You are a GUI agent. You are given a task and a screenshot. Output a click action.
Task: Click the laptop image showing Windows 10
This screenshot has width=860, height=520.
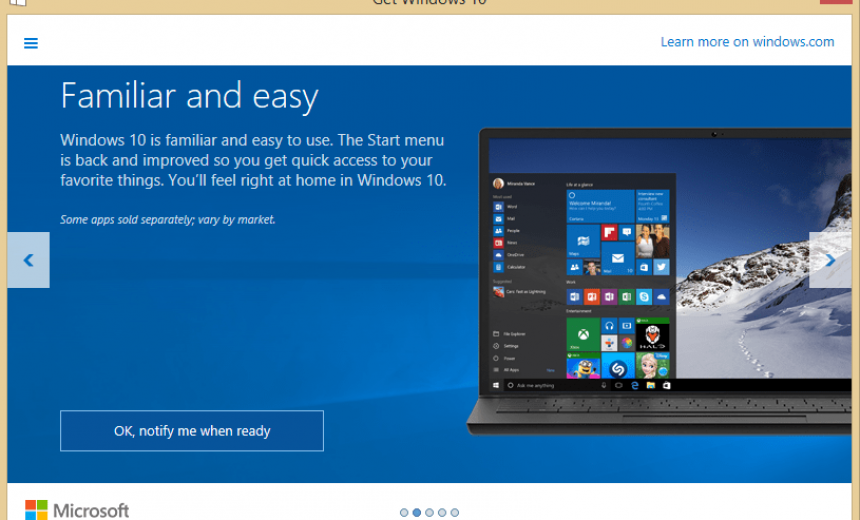tap(661, 282)
